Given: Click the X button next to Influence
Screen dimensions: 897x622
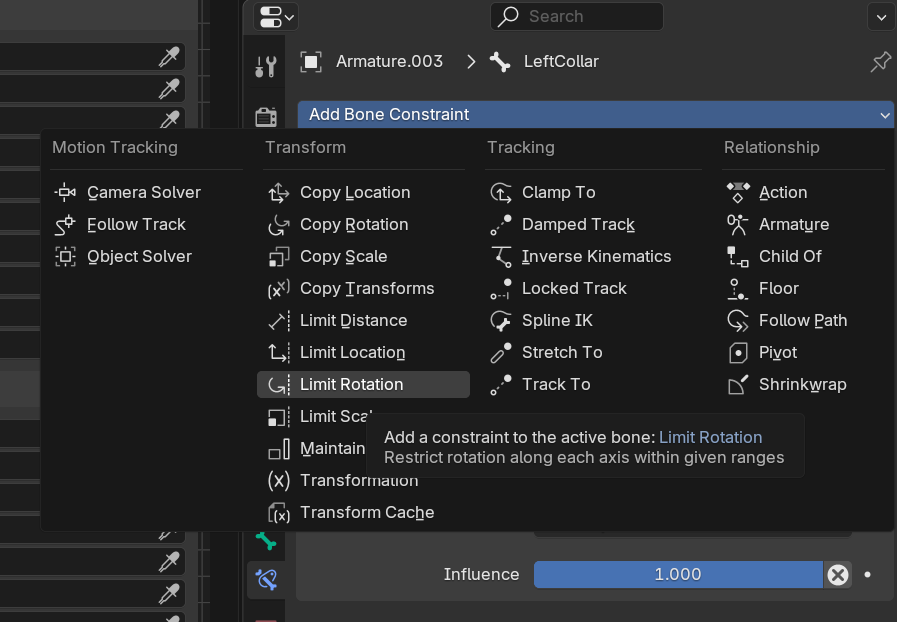Looking at the screenshot, I should 838,575.
